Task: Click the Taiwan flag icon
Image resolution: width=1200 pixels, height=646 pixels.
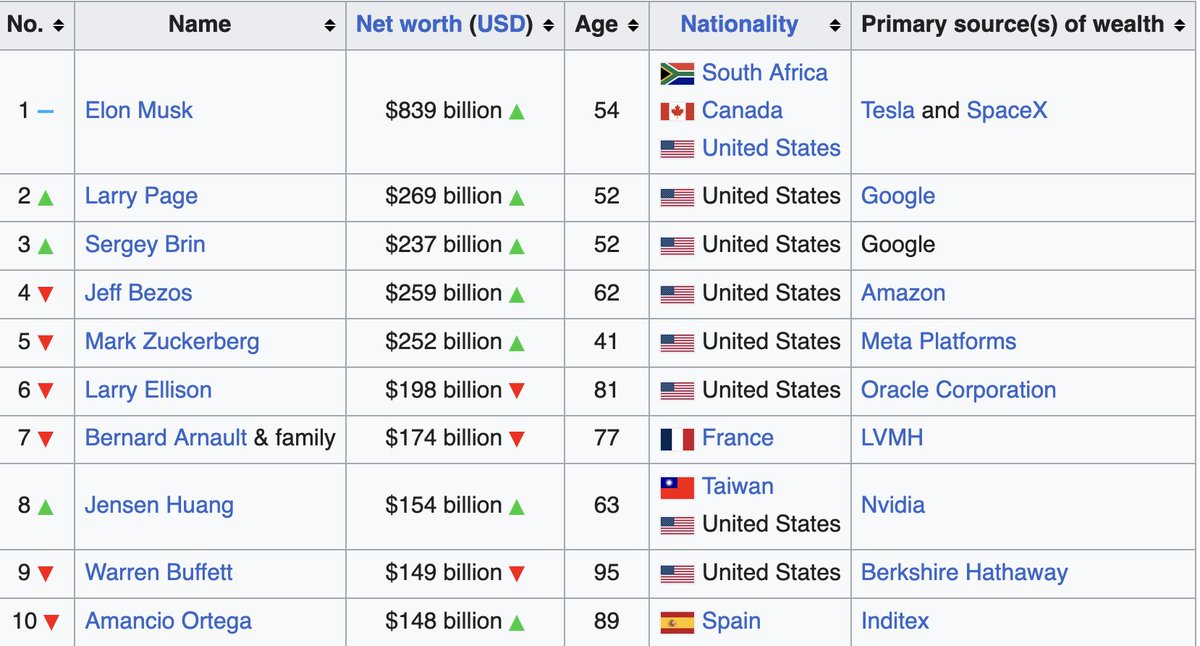Action: pos(677,487)
